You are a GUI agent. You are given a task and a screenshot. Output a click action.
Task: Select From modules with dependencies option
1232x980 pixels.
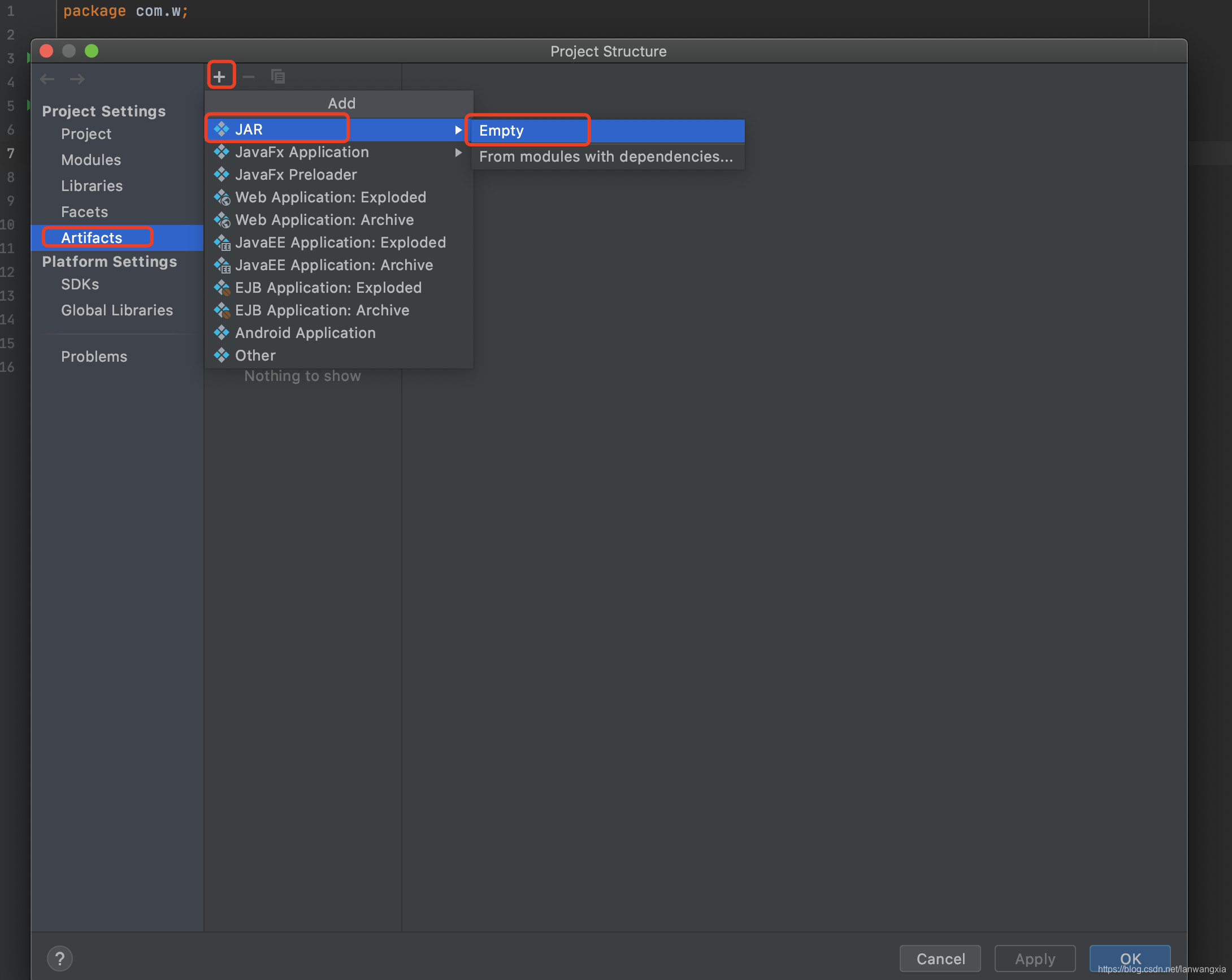tap(606, 157)
